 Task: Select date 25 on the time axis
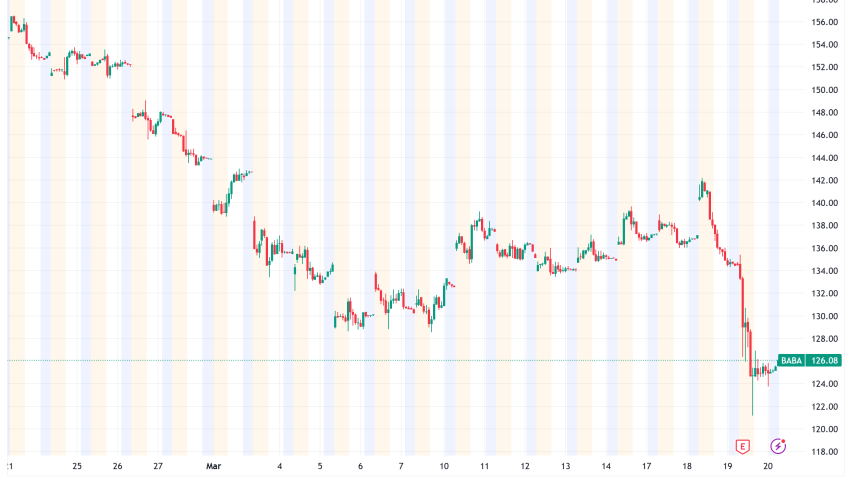coord(77,466)
